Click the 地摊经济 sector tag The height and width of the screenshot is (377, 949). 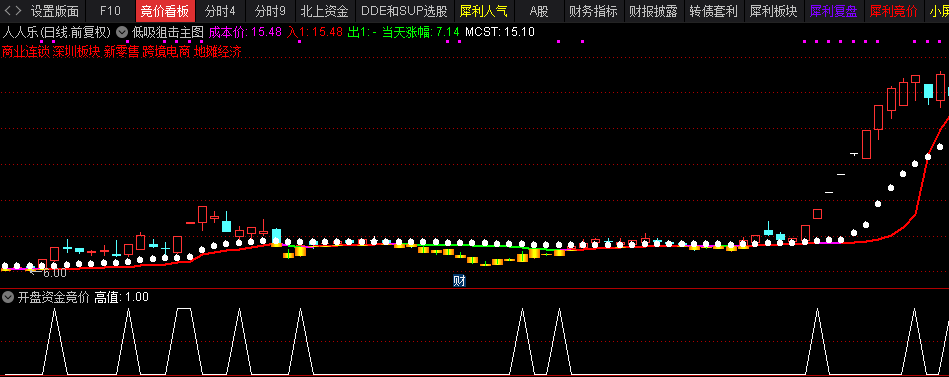(217, 52)
